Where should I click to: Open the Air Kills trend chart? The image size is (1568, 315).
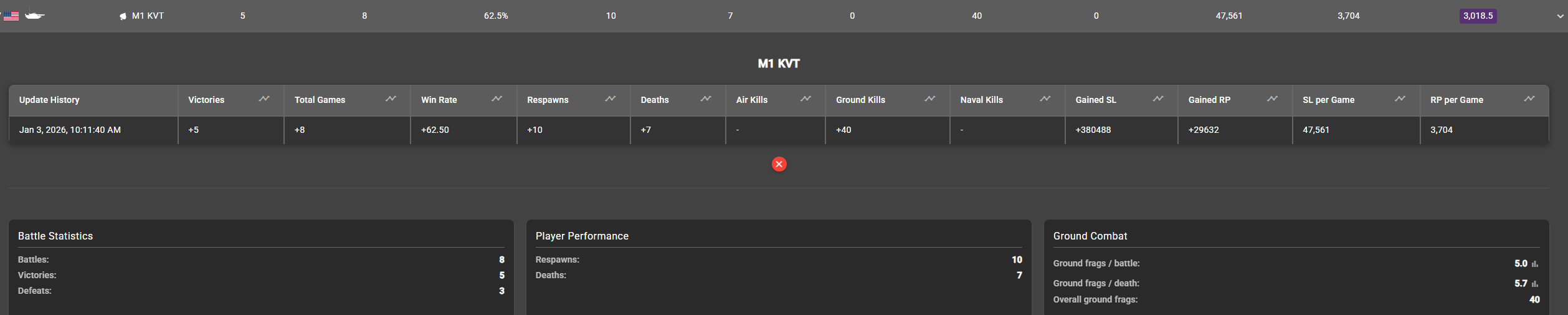[x=805, y=99]
